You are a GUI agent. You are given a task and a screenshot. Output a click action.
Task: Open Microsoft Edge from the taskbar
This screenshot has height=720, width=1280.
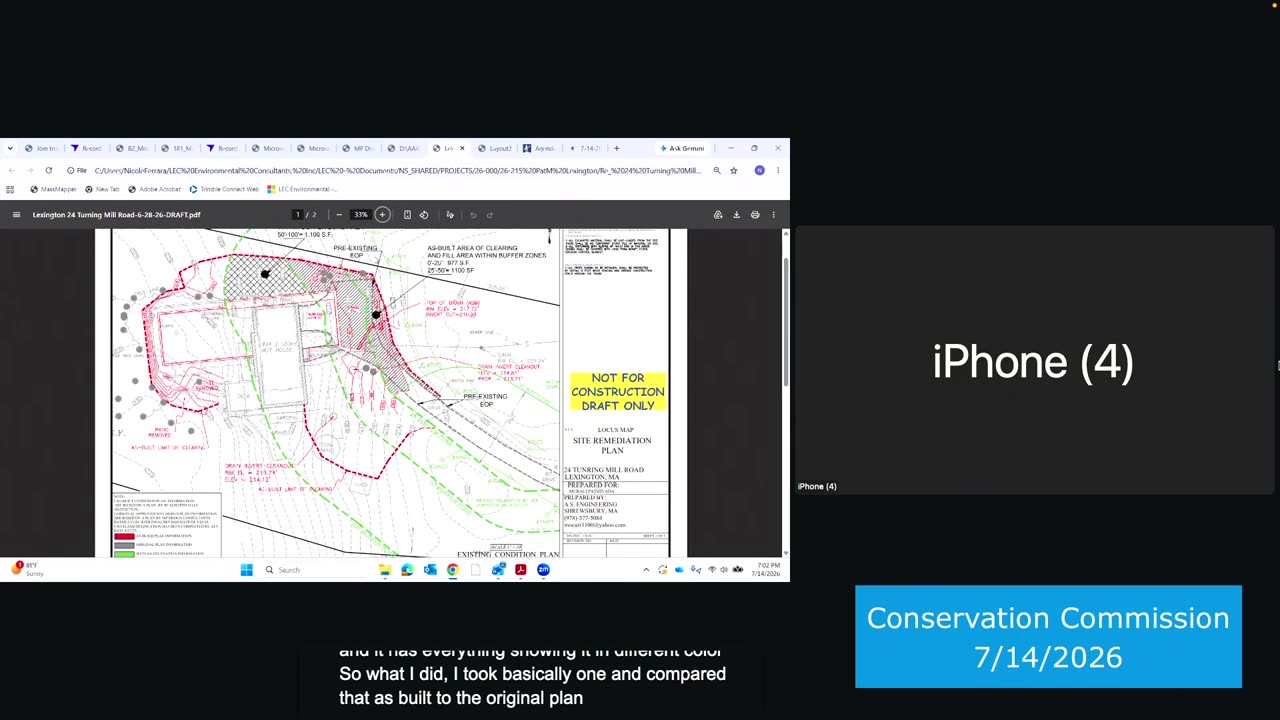pyautogui.click(x=407, y=570)
